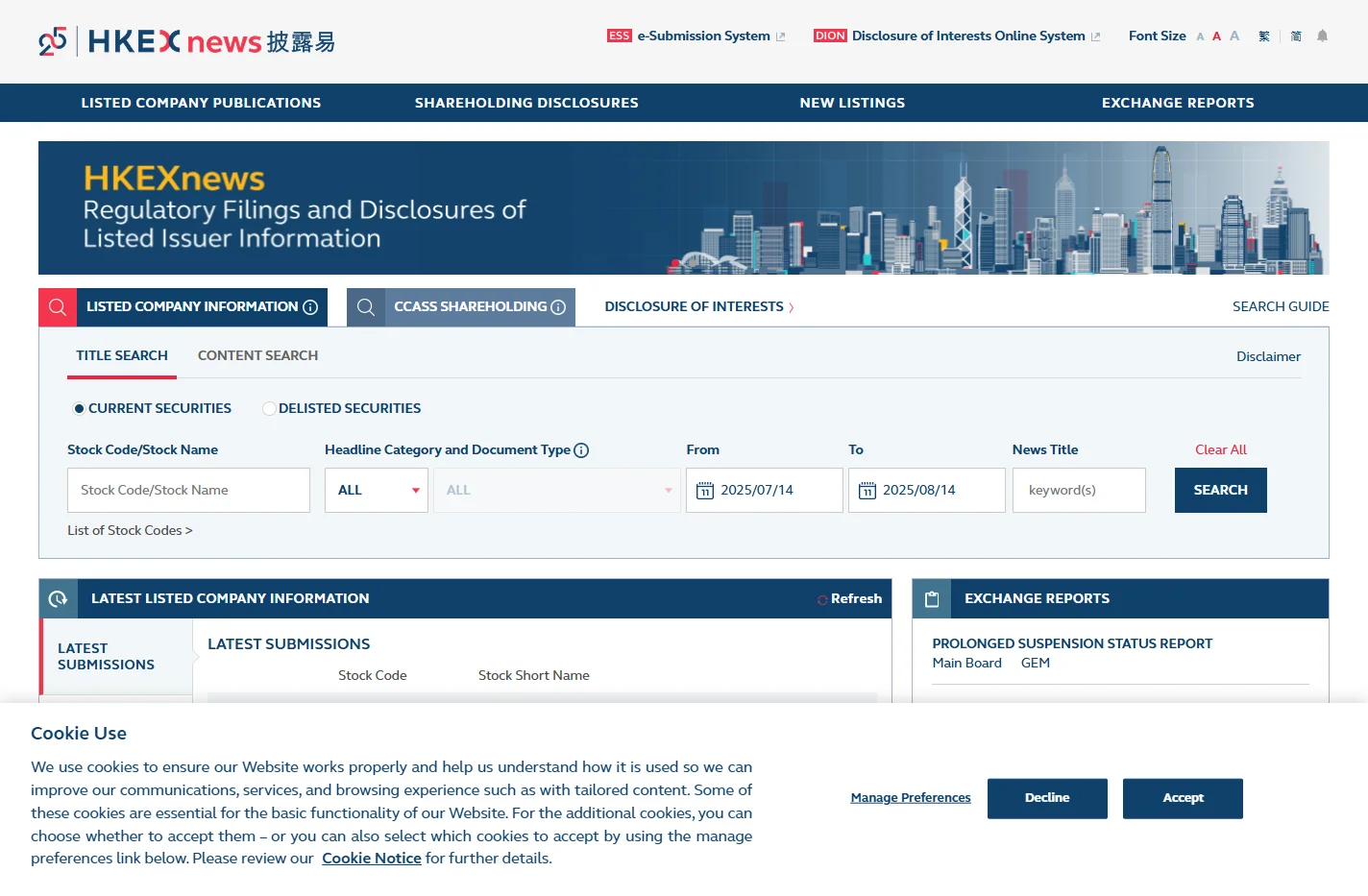Screen dimensions: 1368x896
Task: Open the Disclosure of Interests link
Action: click(x=699, y=307)
